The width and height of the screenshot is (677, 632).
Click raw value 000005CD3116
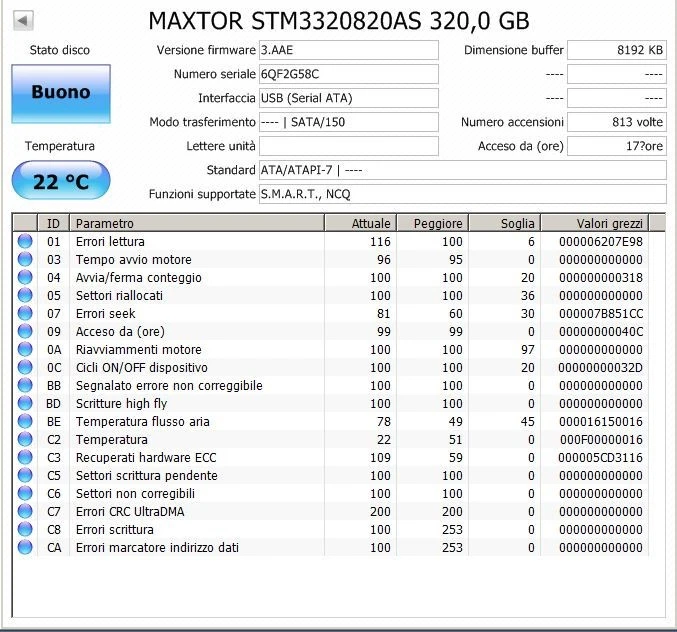(600, 458)
